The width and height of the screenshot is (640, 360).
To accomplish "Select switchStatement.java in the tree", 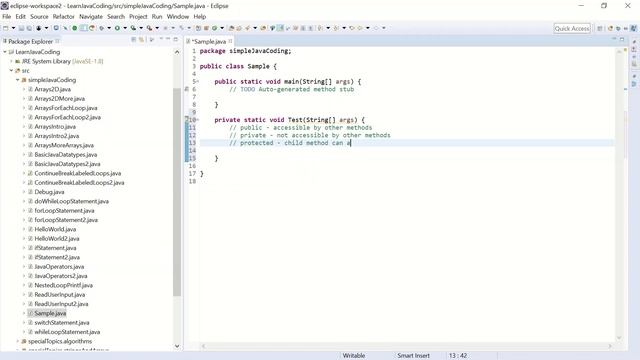I will click(x=62, y=323).
